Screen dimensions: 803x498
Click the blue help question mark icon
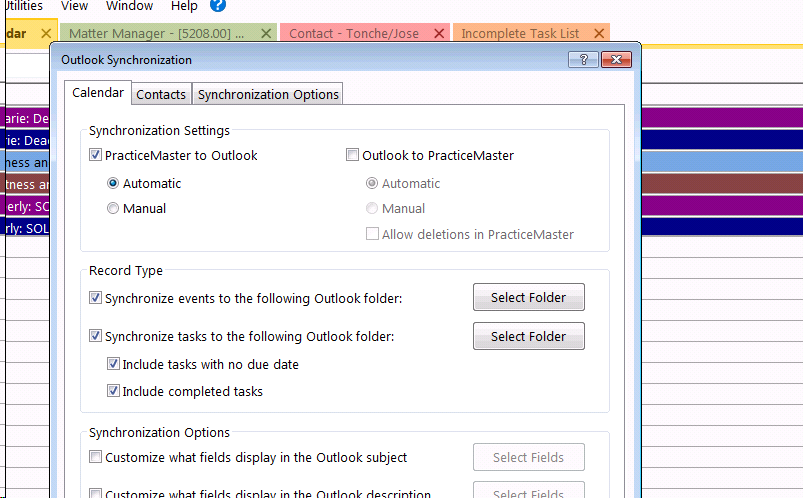[218, 6]
